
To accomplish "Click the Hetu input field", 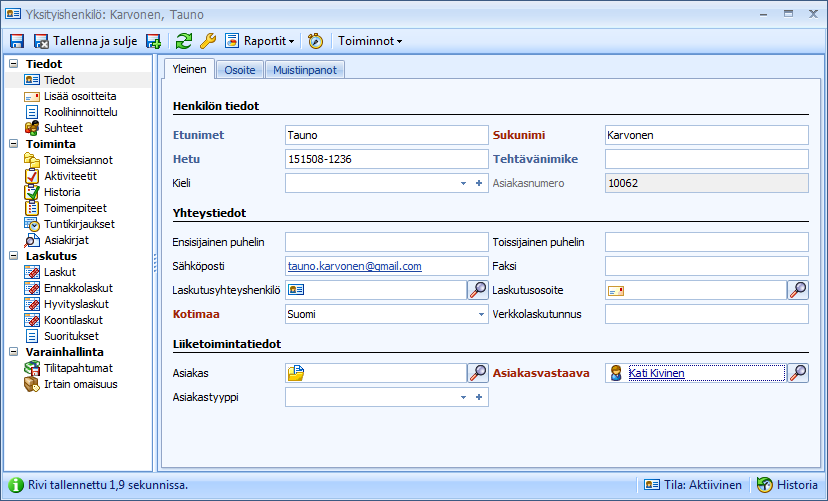I will (x=387, y=159).
